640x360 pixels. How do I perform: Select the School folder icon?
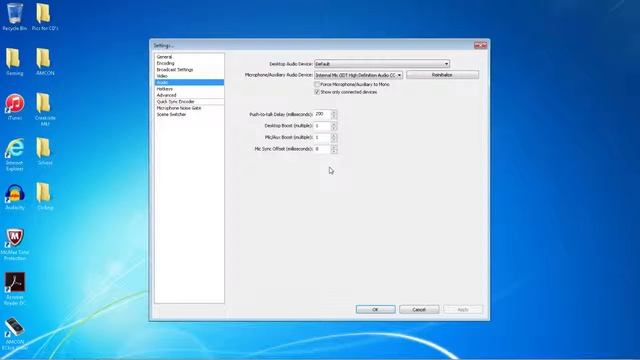pyautogui.click(x=45, y=151)
